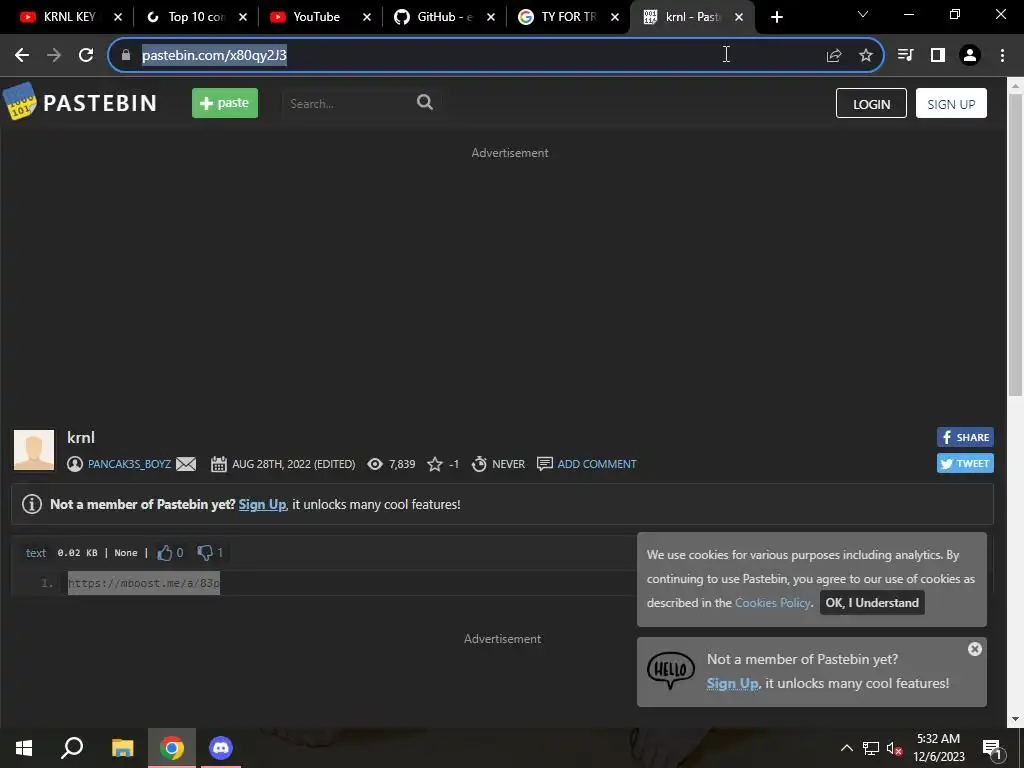Image resolution: width=1024 pixels, height=768 pixels.
Task: Create a new paste with the green button
Action: 225,103
